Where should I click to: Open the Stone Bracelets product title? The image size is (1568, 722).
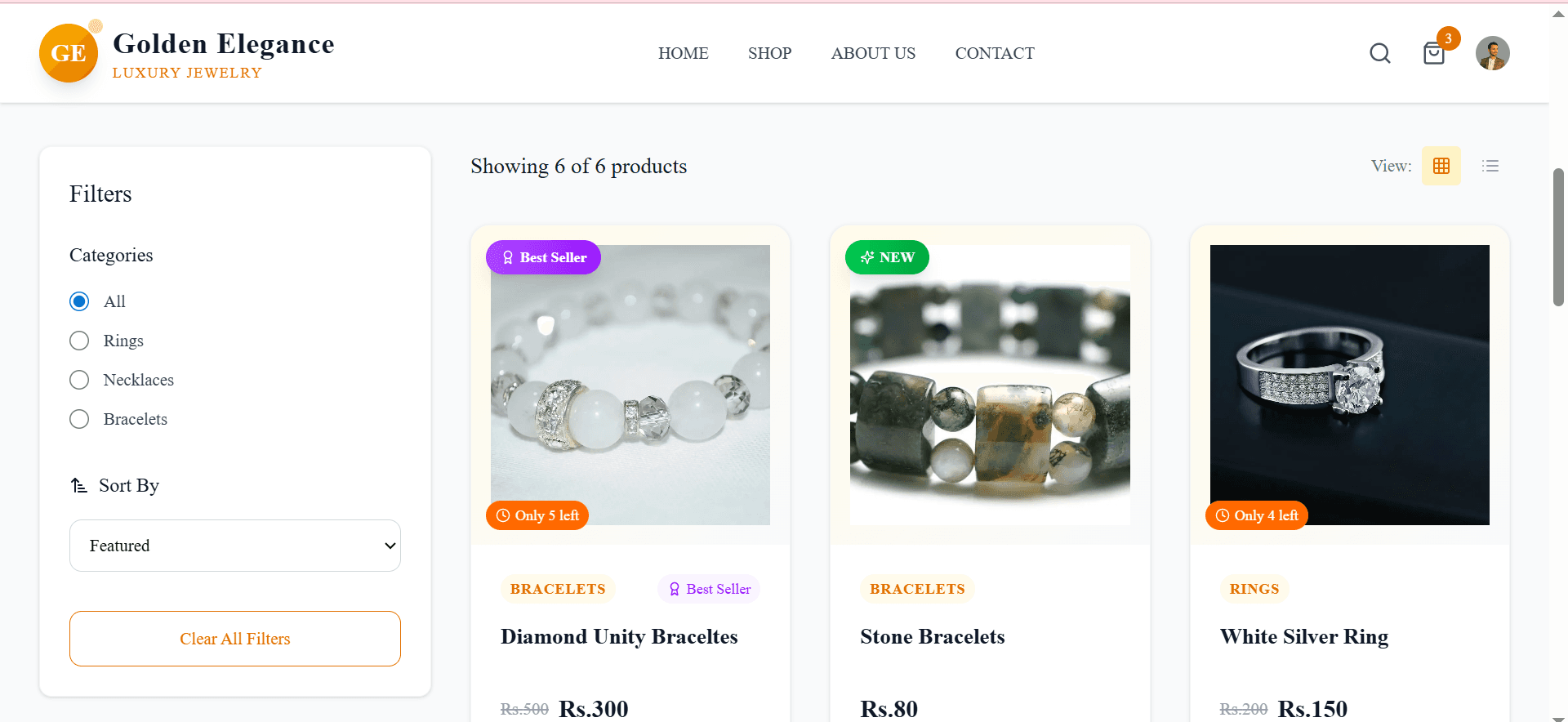coord(932,637)
